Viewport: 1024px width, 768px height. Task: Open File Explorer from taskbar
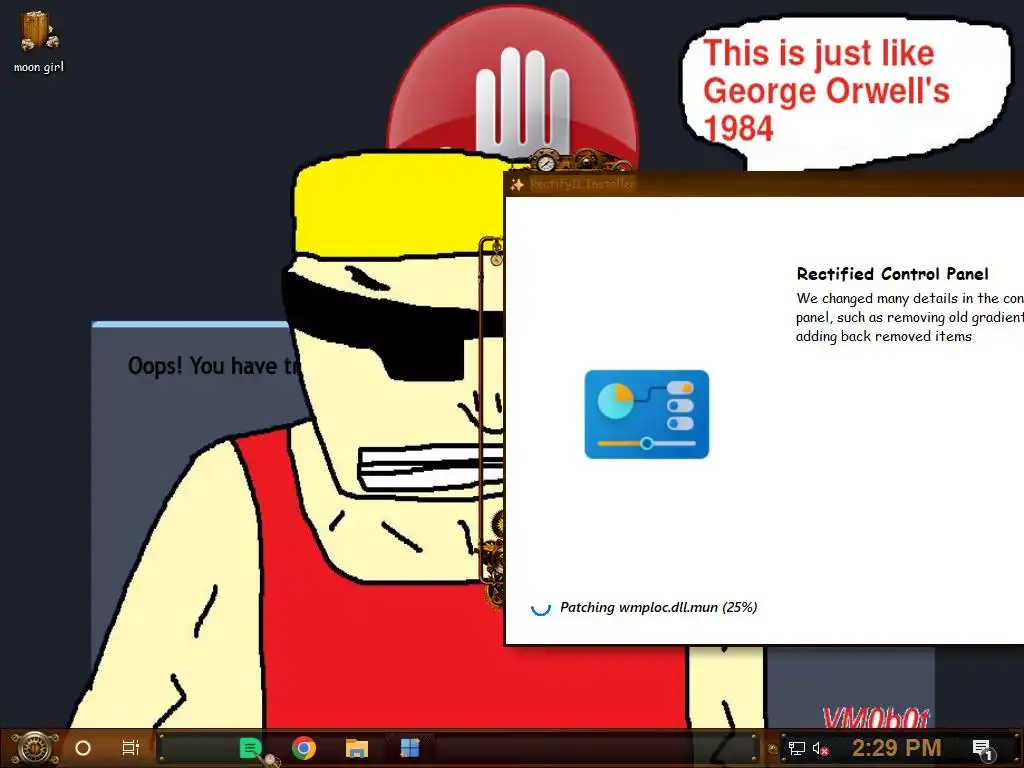(x=357, y=748)
